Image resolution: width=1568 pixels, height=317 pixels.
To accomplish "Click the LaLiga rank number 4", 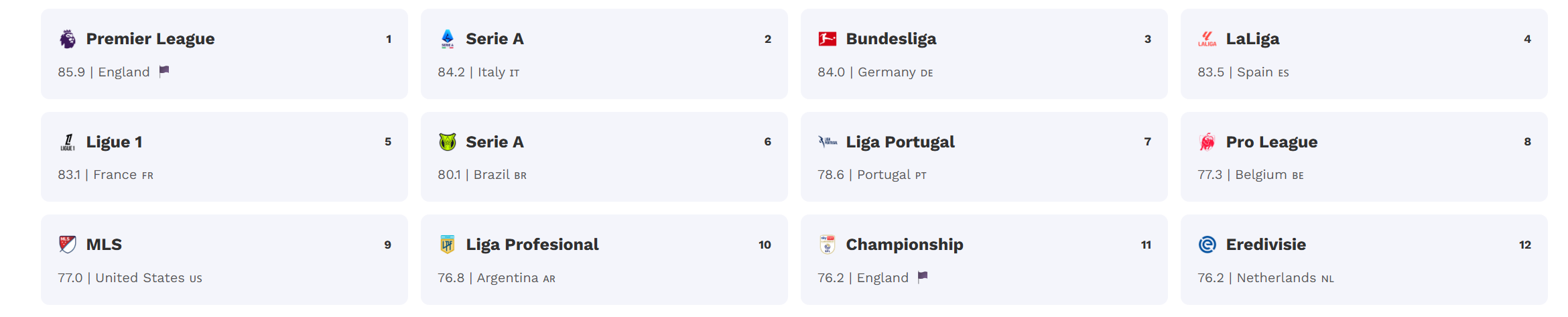I will 1527,39.
